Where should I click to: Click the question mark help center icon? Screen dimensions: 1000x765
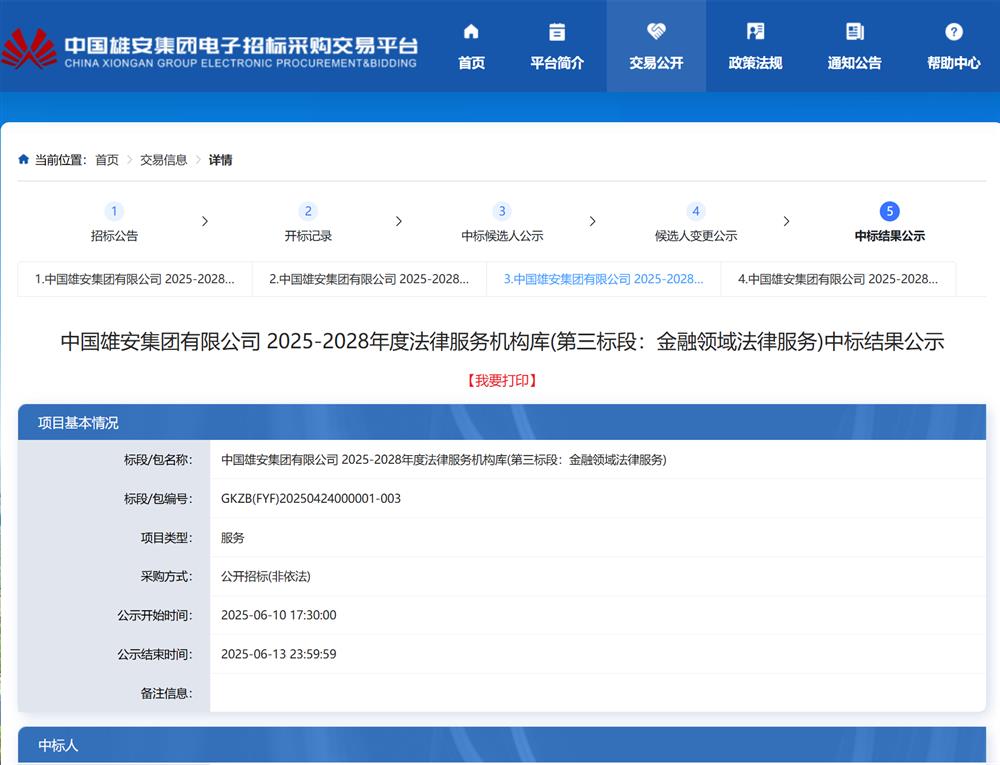pyautogui.click(x=953, y=31)
